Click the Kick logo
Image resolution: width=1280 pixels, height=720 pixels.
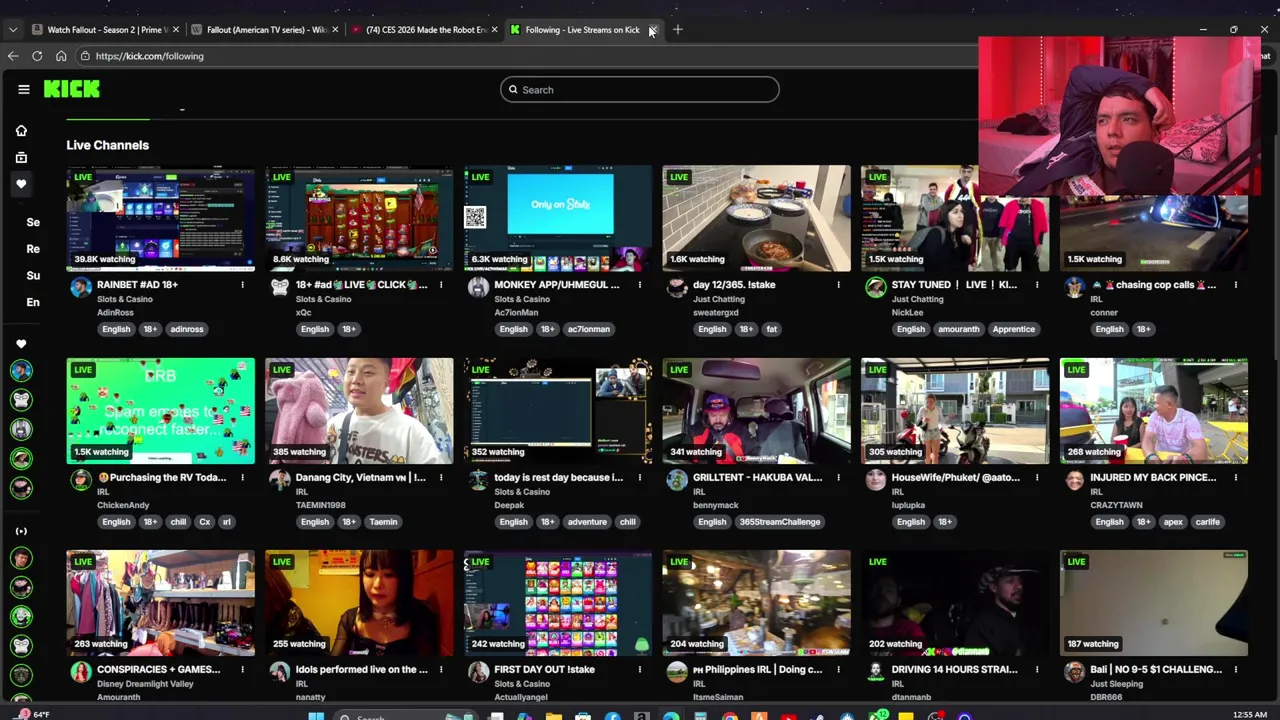pos(72,89)
